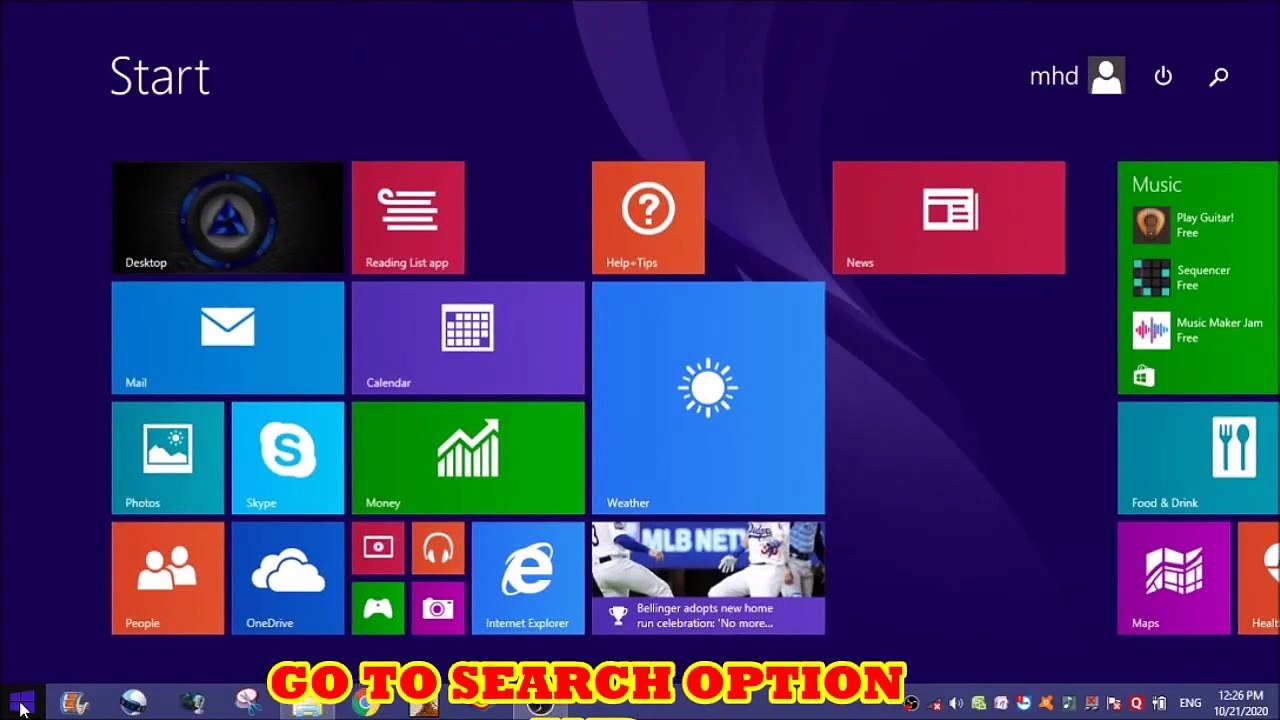Click the mhd user account picture

click(x=1107, y=76)
